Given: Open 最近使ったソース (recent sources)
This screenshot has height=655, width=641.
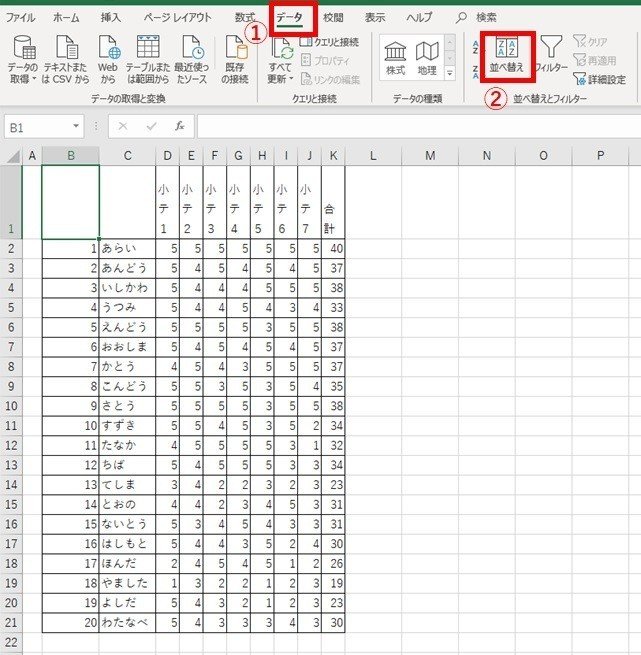Looking at the screenshot, I should click(192, 58).
